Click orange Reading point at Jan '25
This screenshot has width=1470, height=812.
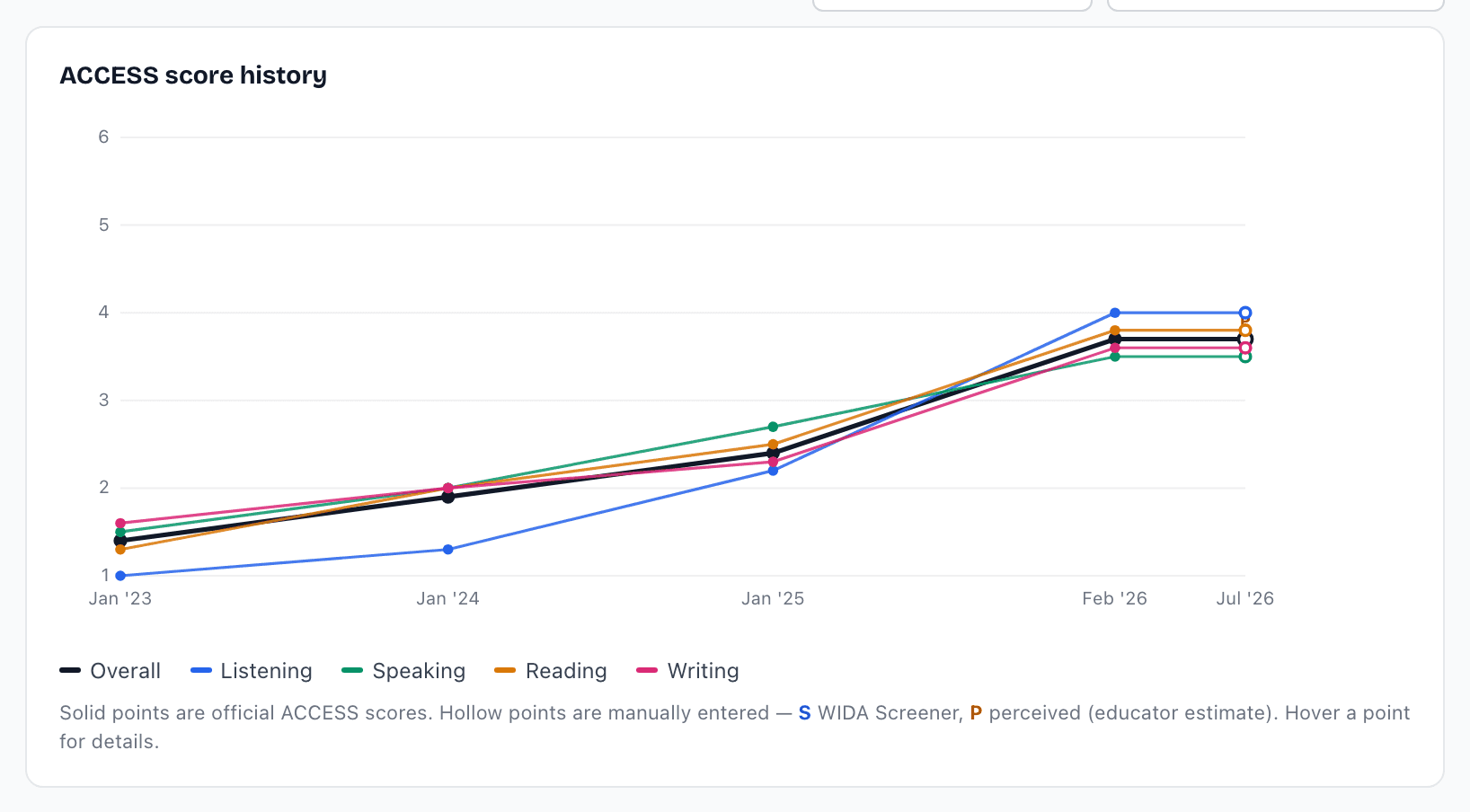tap(773, 445)
